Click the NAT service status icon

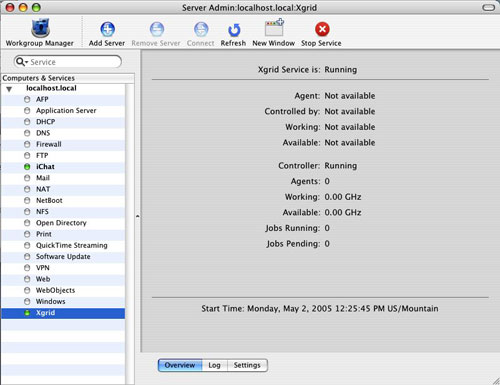(x=27, y=189)
